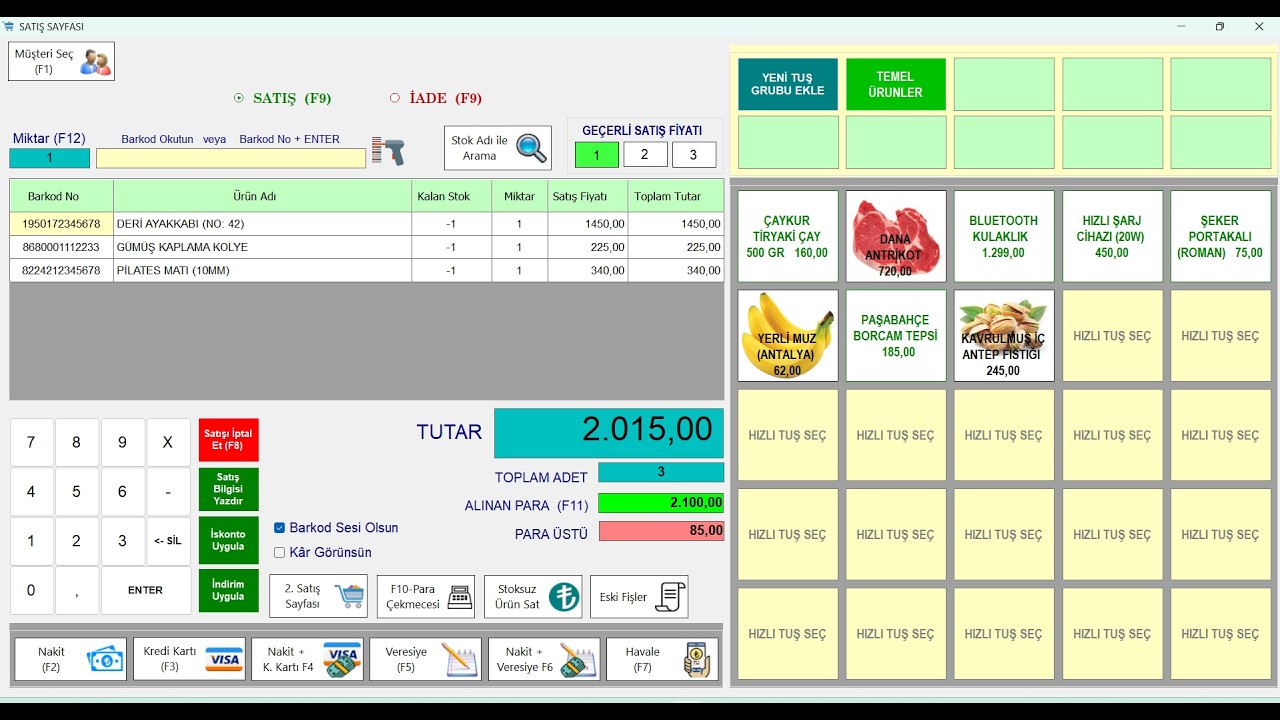Open Eski Fişler receipts
The height and width of the screenshot is (720, 1280).
639,597
